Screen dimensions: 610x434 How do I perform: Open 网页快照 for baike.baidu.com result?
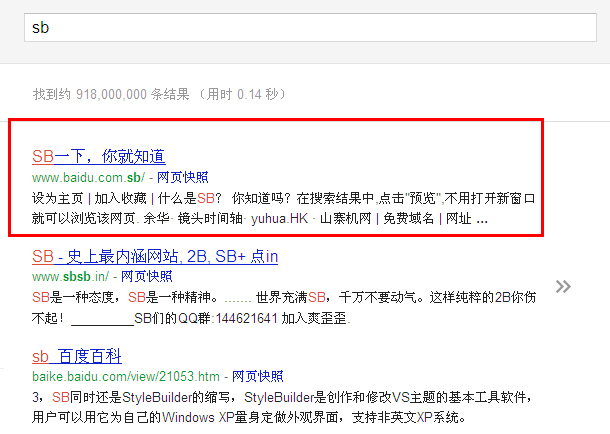pyautogui.click(x=258, y=376)
